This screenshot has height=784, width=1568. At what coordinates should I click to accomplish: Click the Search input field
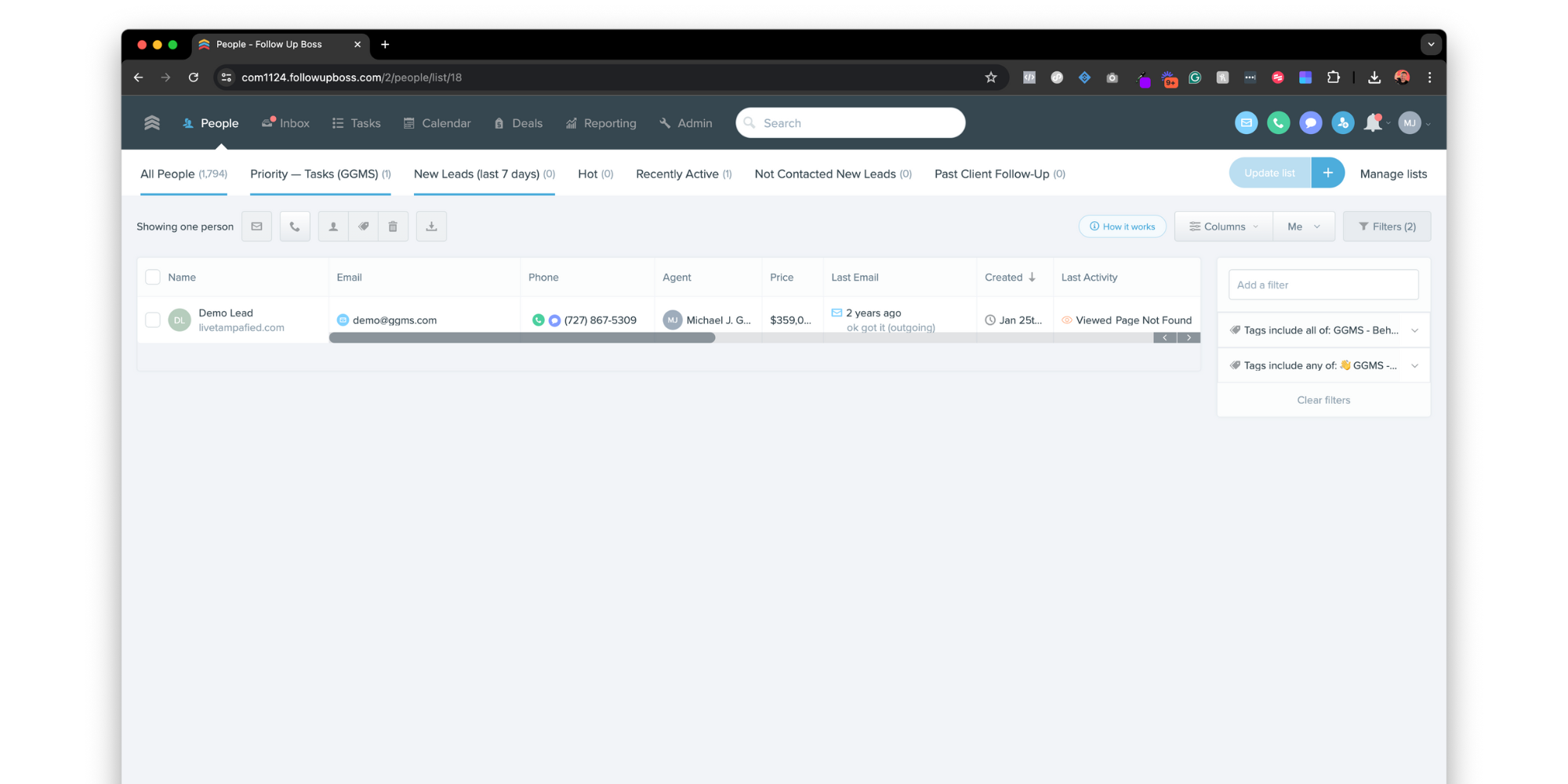pyautogui.click(x=851, y=123)
